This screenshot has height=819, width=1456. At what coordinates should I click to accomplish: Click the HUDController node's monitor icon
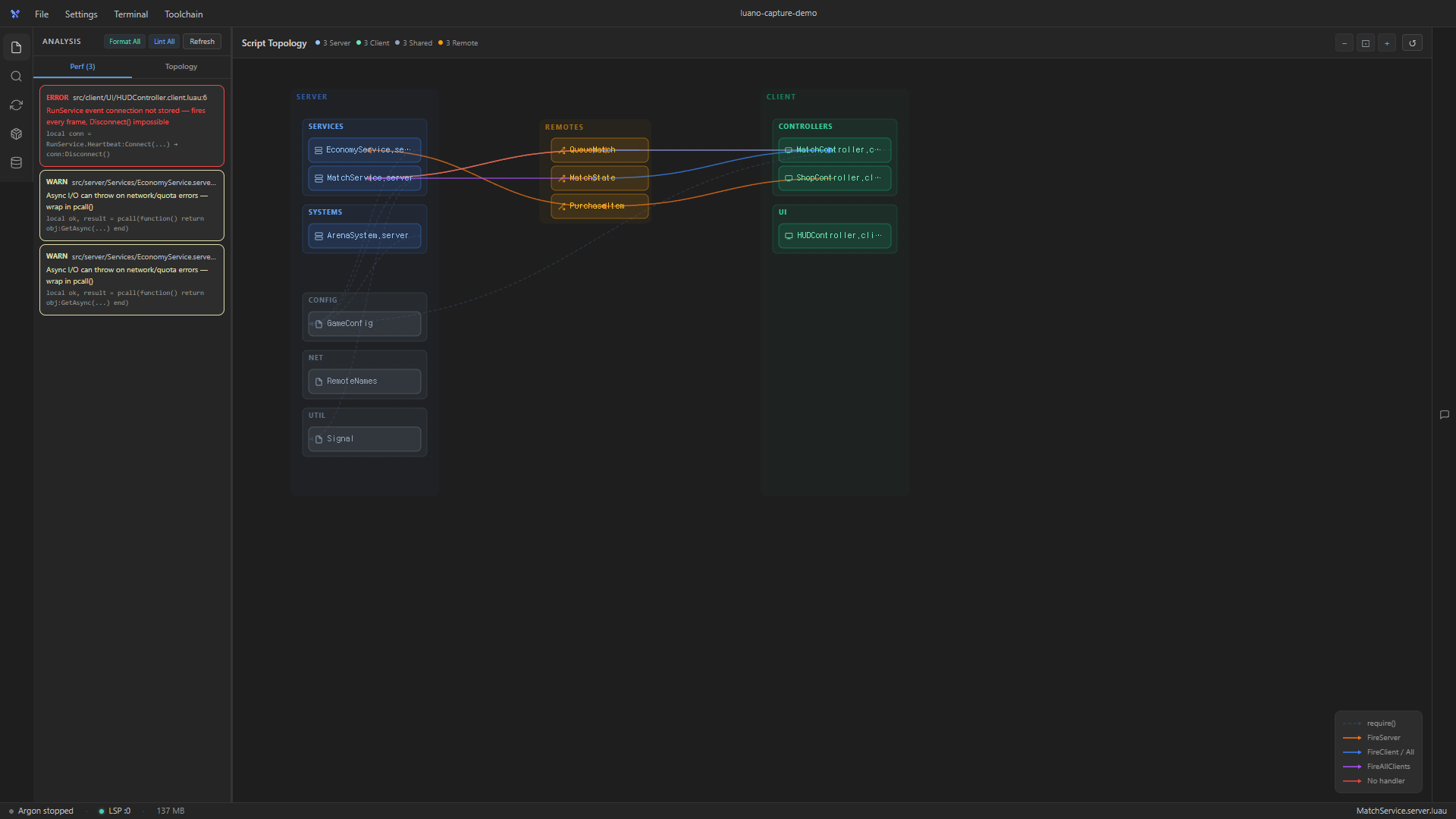(x=789, y=236)
